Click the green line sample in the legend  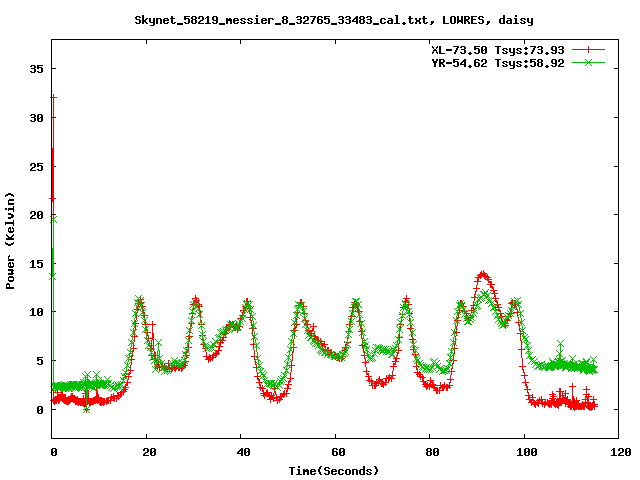[589, 62]
